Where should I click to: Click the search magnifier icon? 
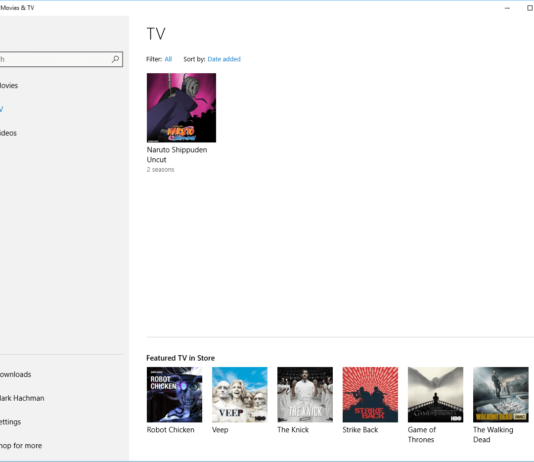point(115,59)
